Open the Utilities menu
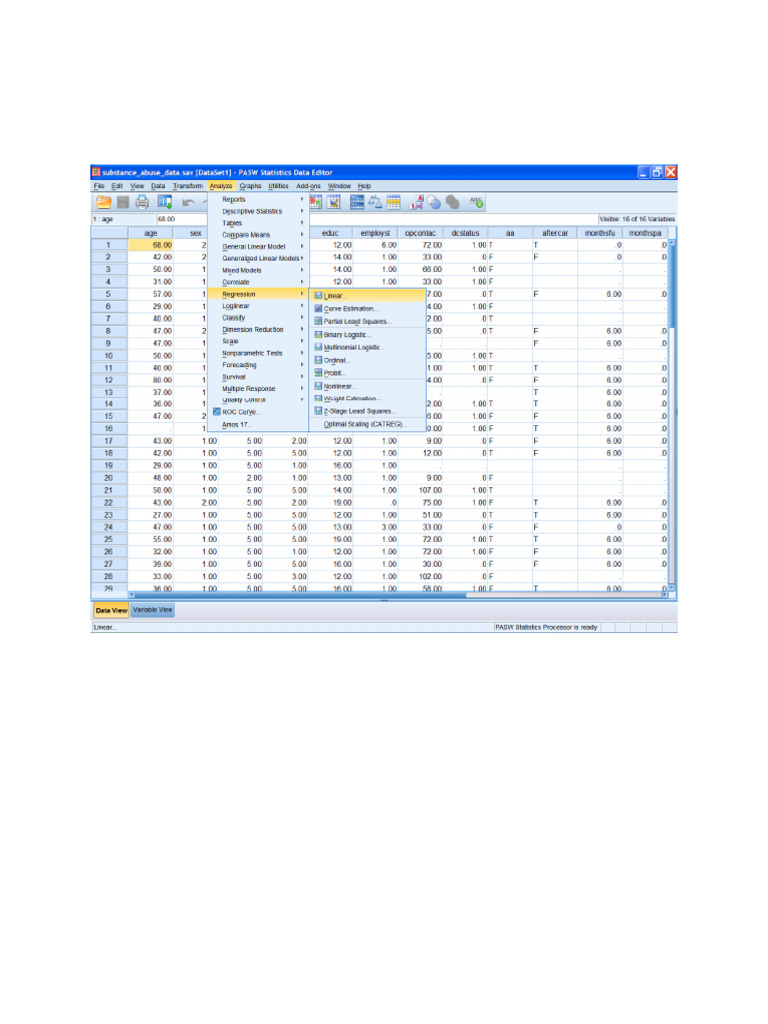 [278, 186]
